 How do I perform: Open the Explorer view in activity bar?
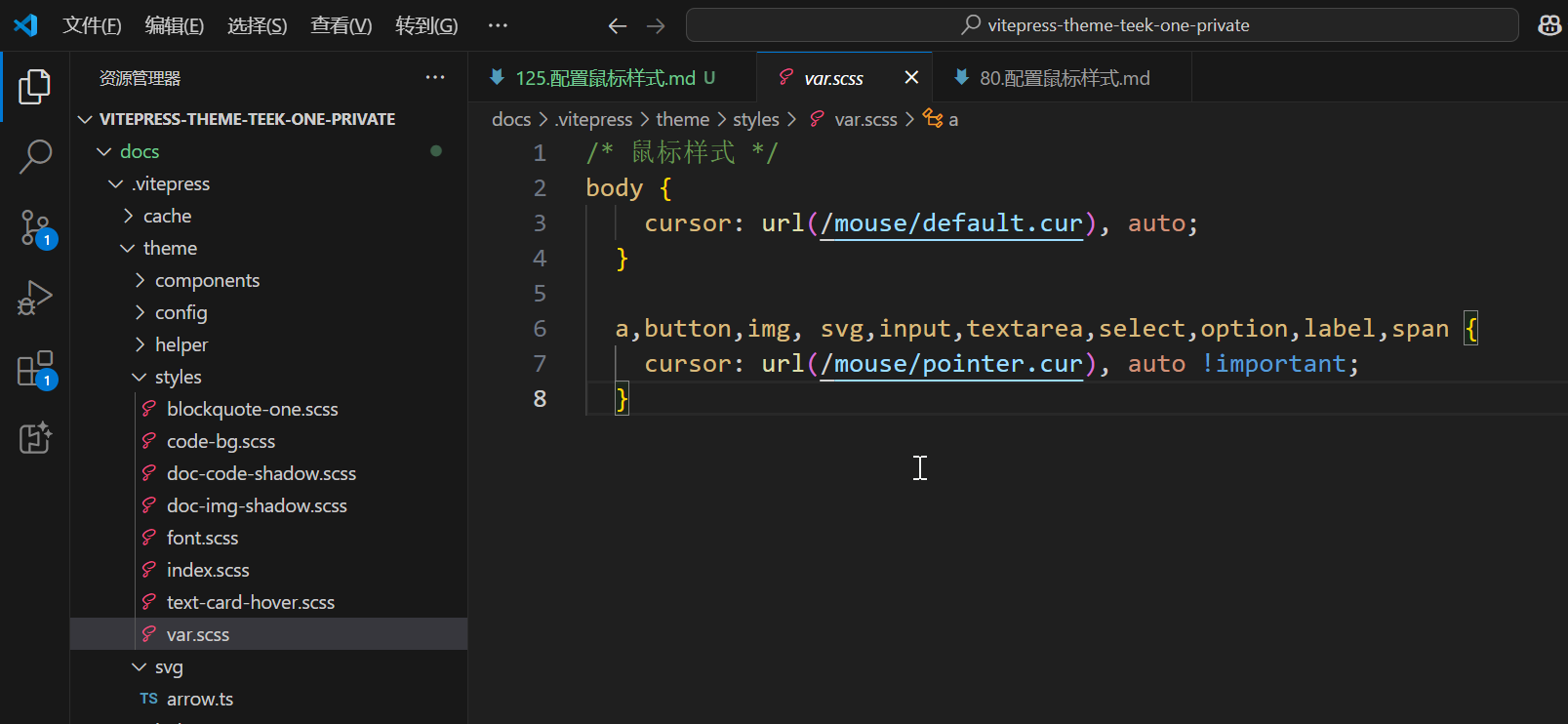coord(35,87)
